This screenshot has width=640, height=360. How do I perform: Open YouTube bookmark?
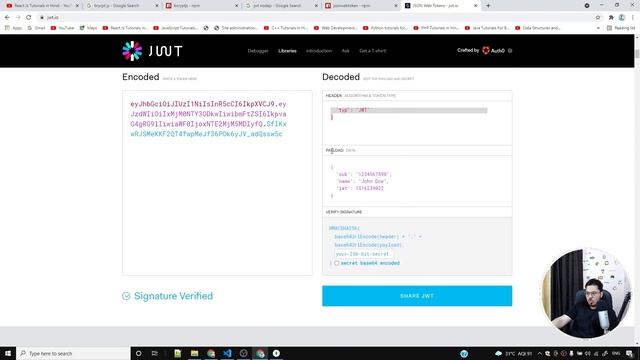62,28
